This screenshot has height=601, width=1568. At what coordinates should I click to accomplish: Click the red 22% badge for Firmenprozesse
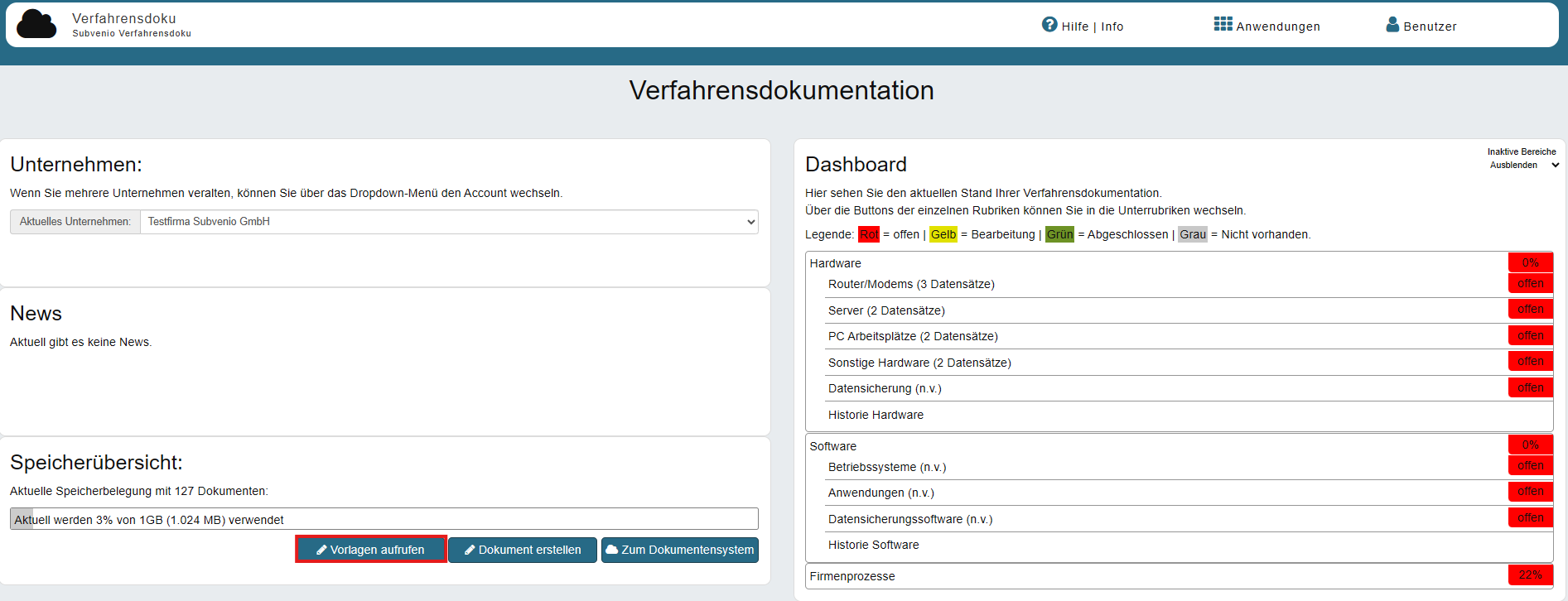coord(1531,575)
